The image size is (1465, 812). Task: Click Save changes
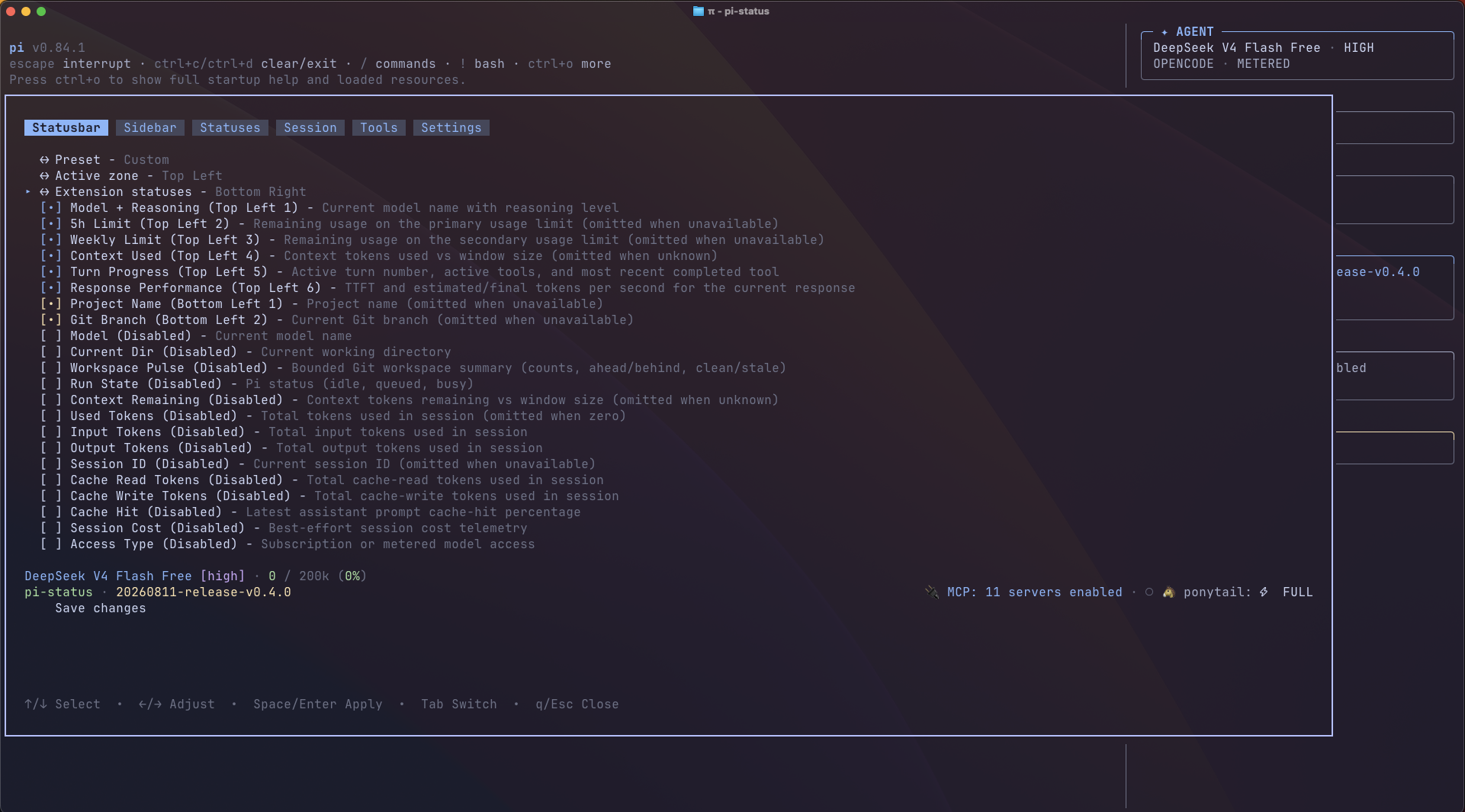(x=101, y=608)
